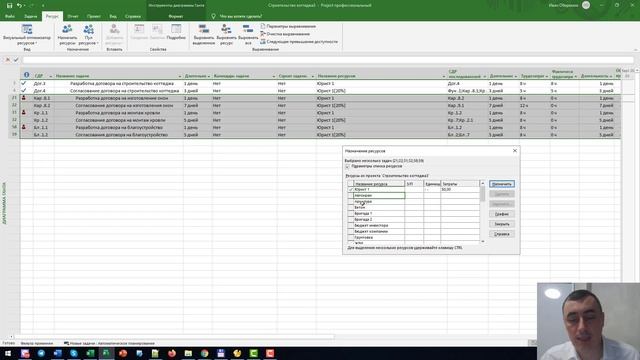This screenshot has height=360, width=640.
Task: Click Назначить button in dialog
Action: pos(502,184)
